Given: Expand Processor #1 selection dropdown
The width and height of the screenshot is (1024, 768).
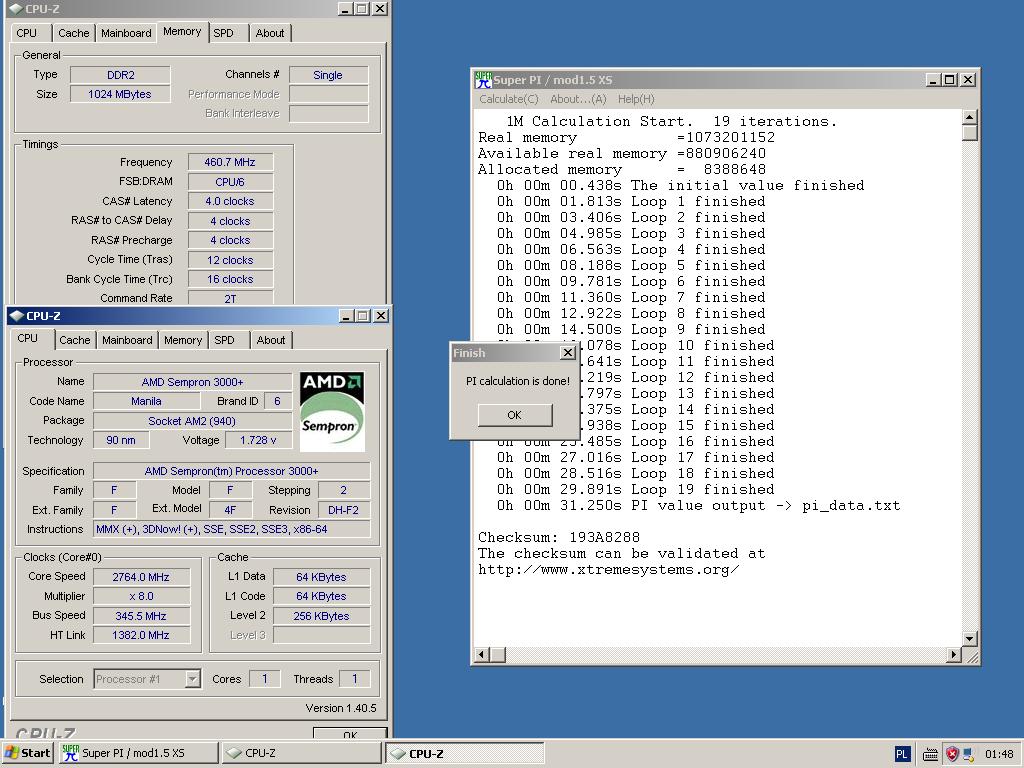Looking at the screenshot, I should point(193,679).
